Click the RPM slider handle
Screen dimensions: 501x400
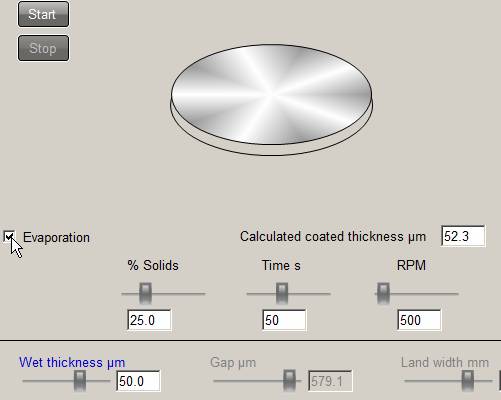point(383,293)
